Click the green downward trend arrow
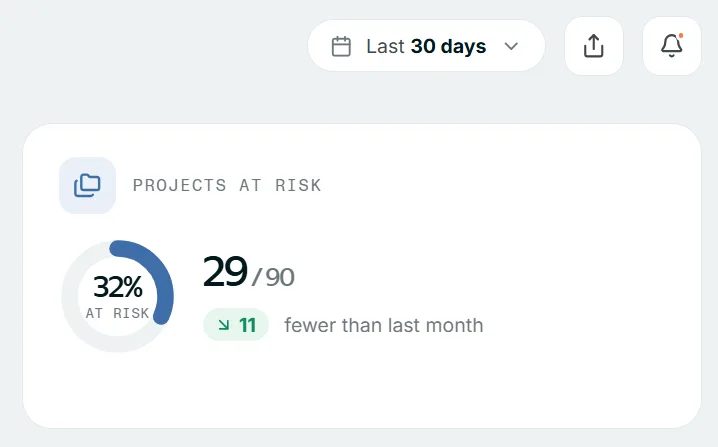 (223, 325)
